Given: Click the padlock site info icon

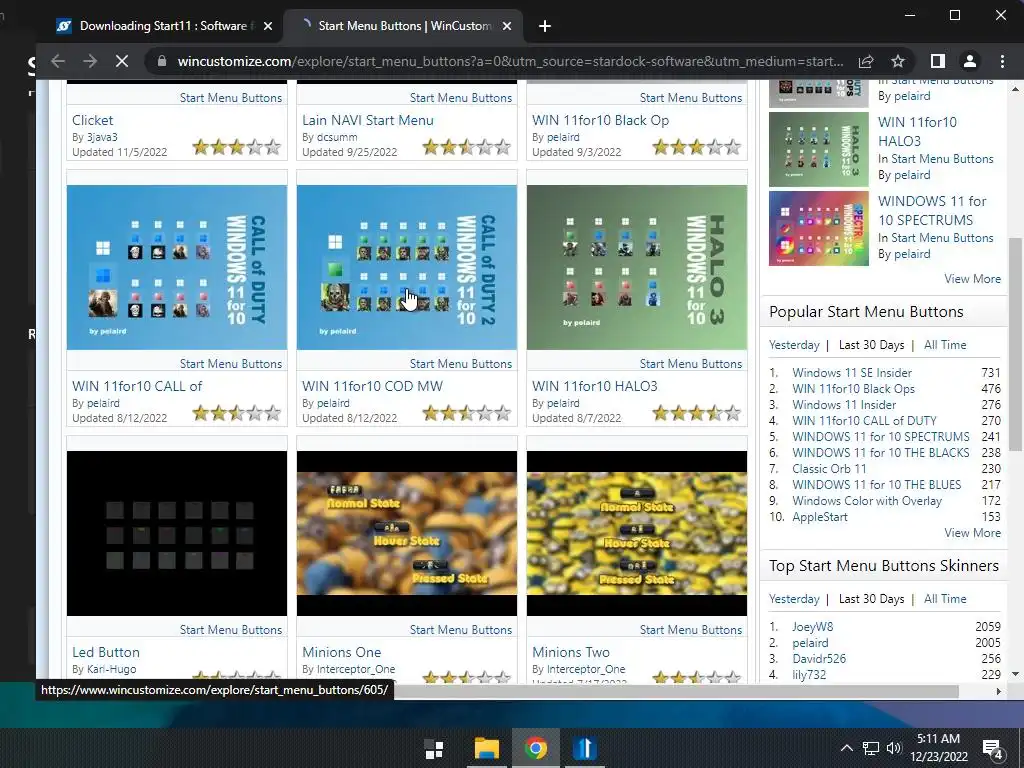Looking at the screenshot, I should (161, 61).
